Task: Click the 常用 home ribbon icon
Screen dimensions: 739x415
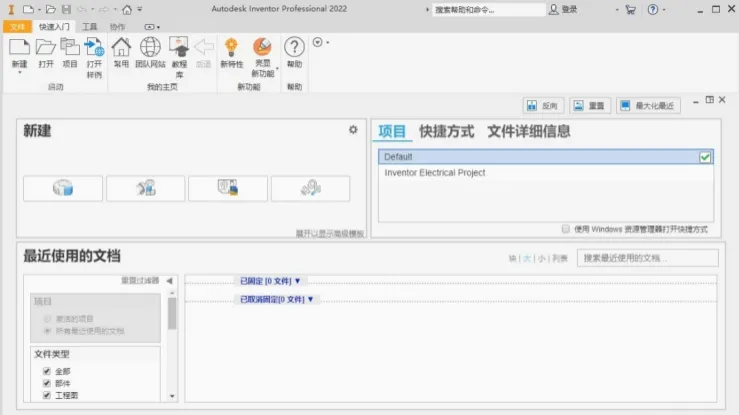Action: pos(121,47)
